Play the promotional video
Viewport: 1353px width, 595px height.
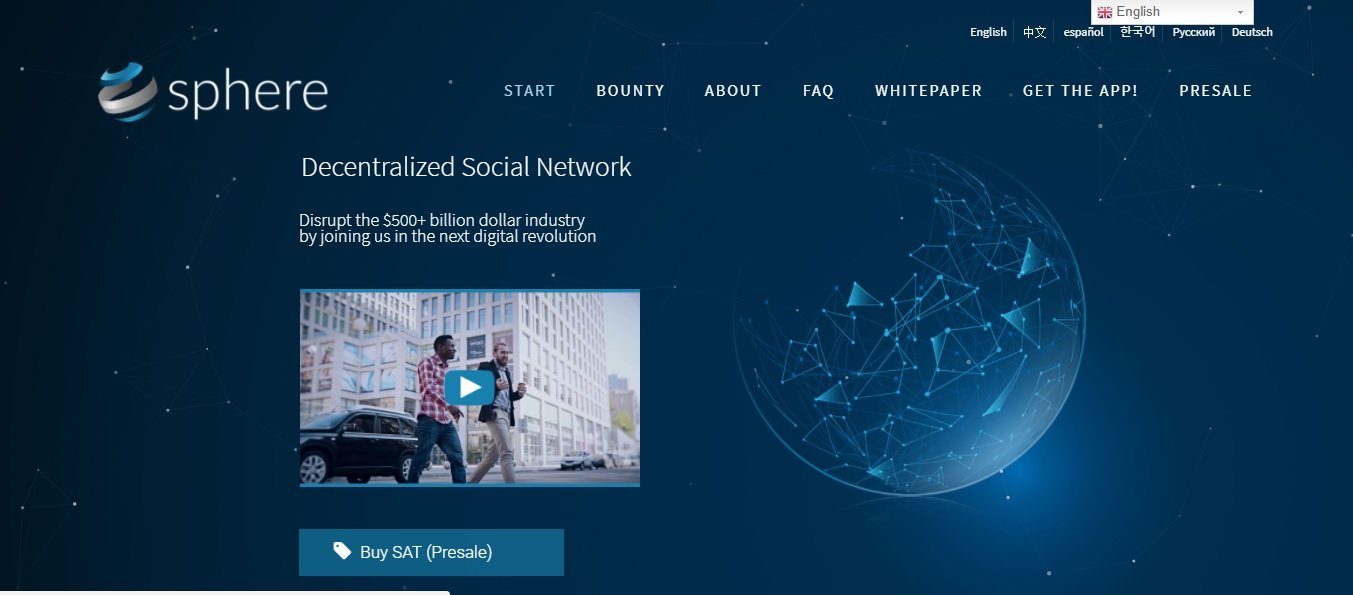[469, 387]
